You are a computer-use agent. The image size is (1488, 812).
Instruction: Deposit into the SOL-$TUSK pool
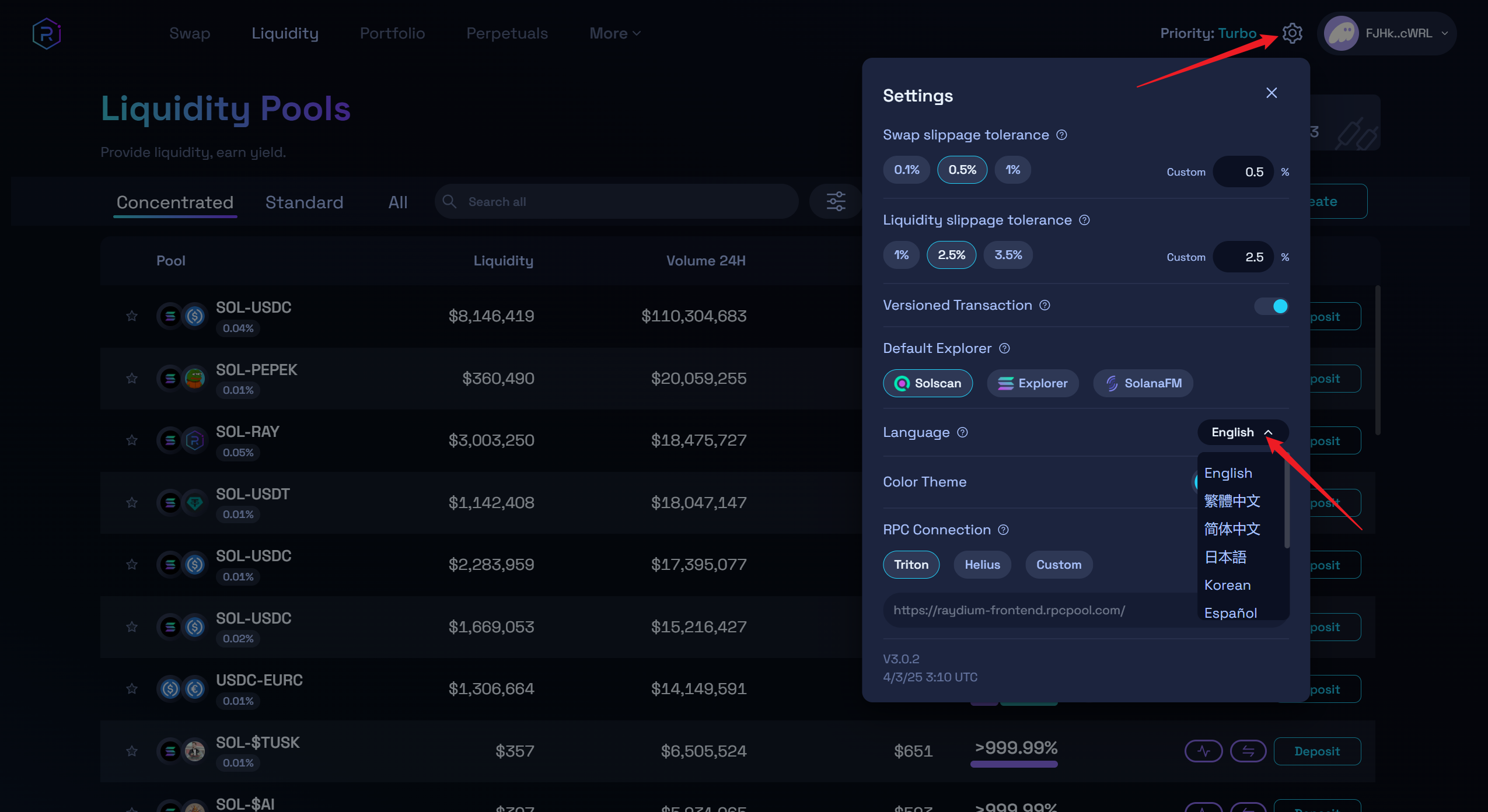tap(1316, 751)
